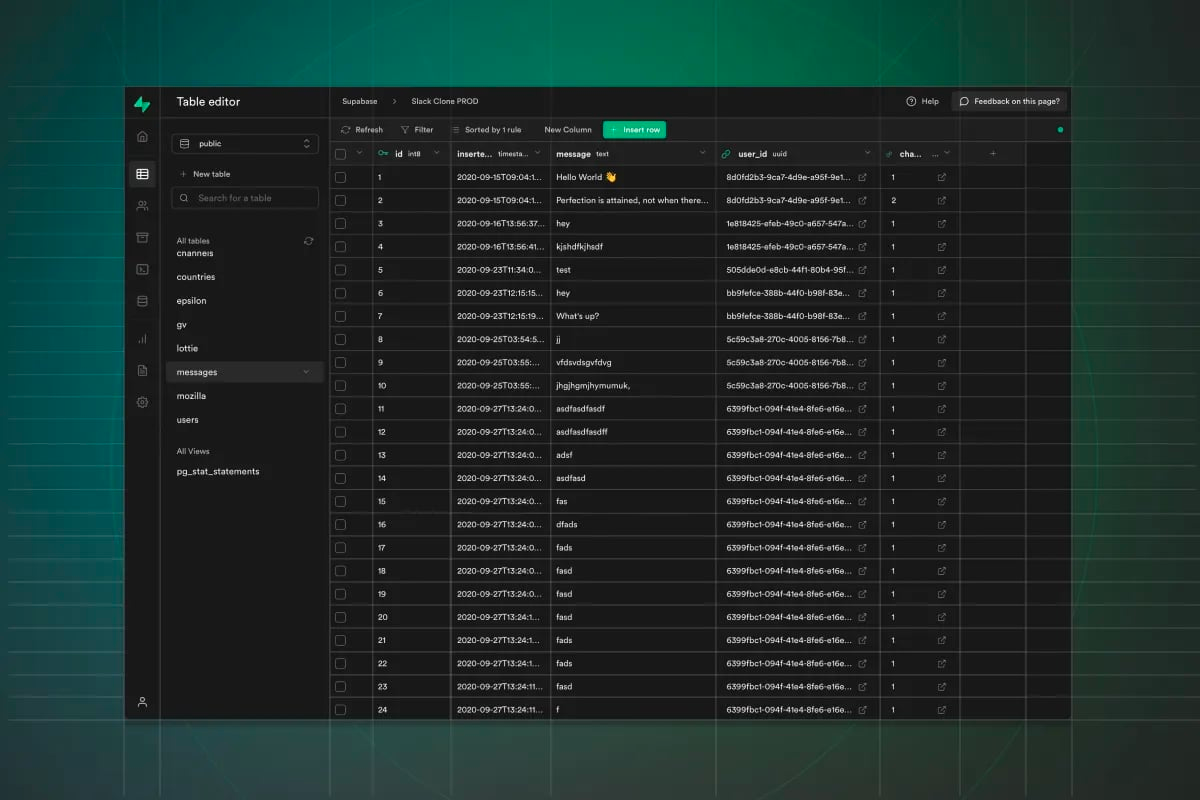Open user_id foreign key link for row 20

(863, 617)
